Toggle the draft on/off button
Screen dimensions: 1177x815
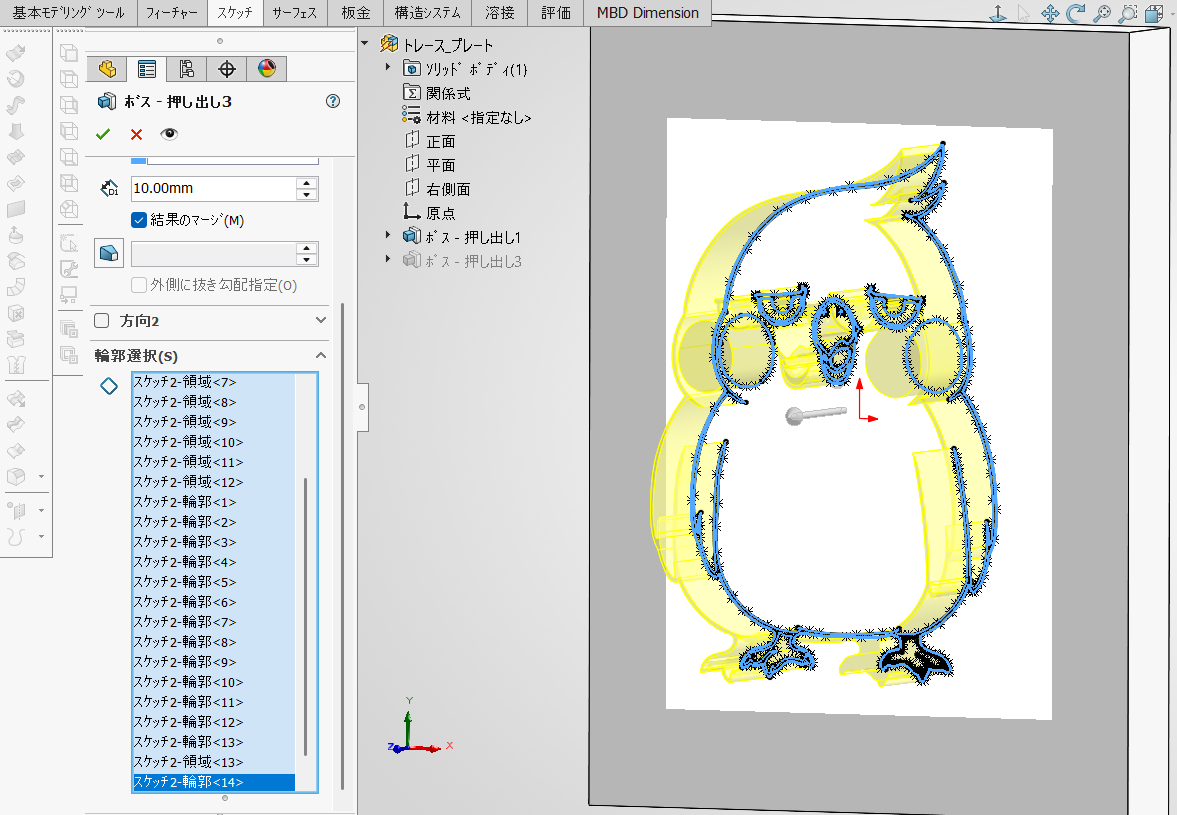(x=109, y=254)
